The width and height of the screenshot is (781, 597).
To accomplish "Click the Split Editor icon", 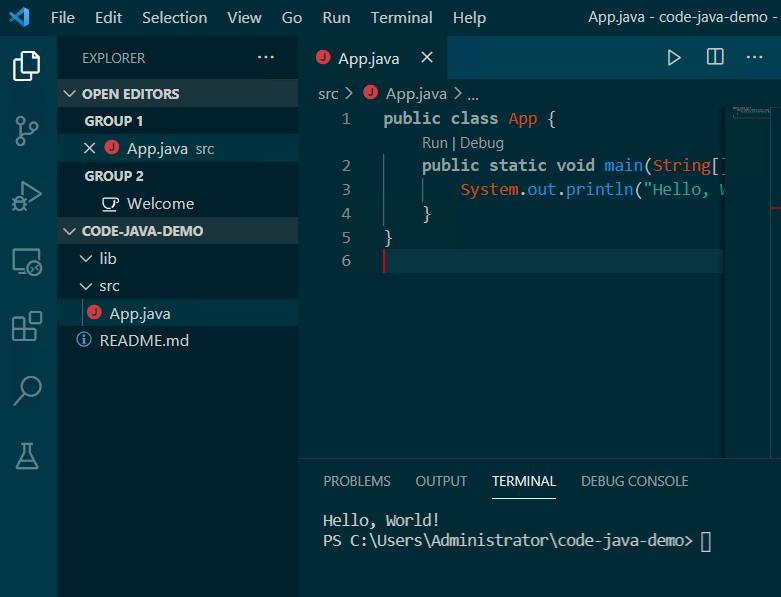I will 715,58.
